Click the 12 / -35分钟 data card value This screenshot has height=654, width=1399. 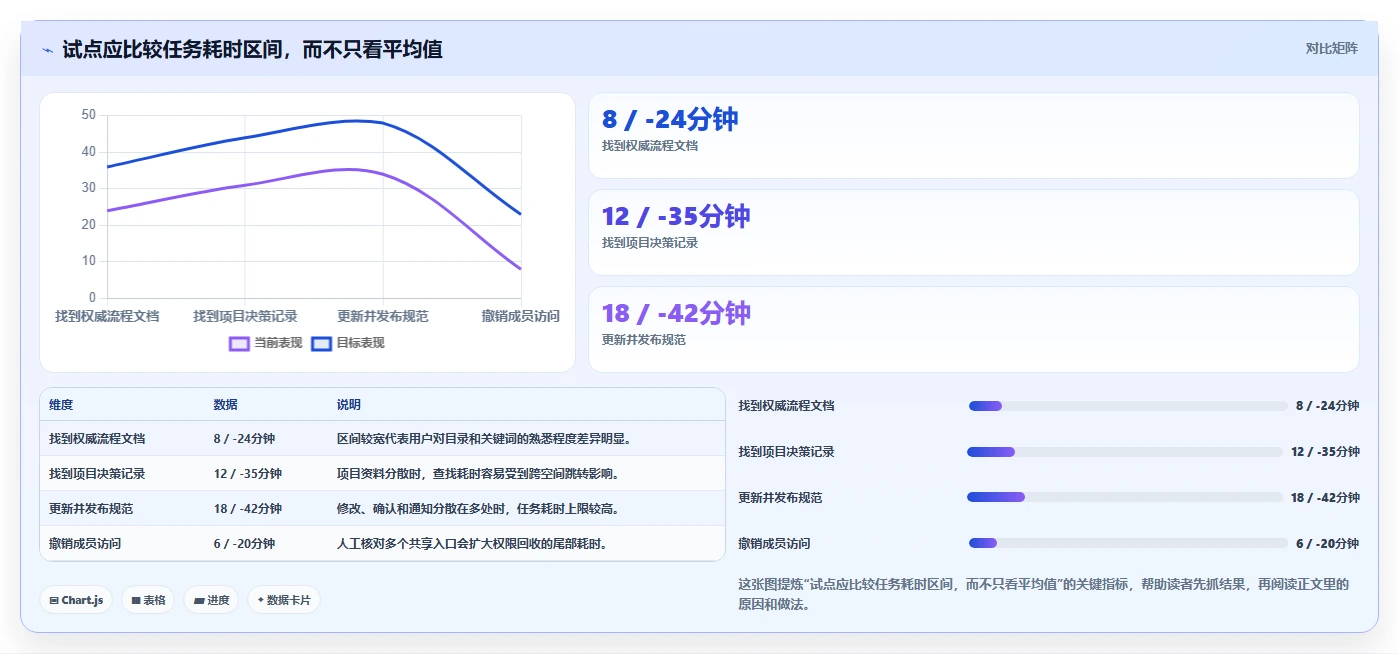pos(676,216)
